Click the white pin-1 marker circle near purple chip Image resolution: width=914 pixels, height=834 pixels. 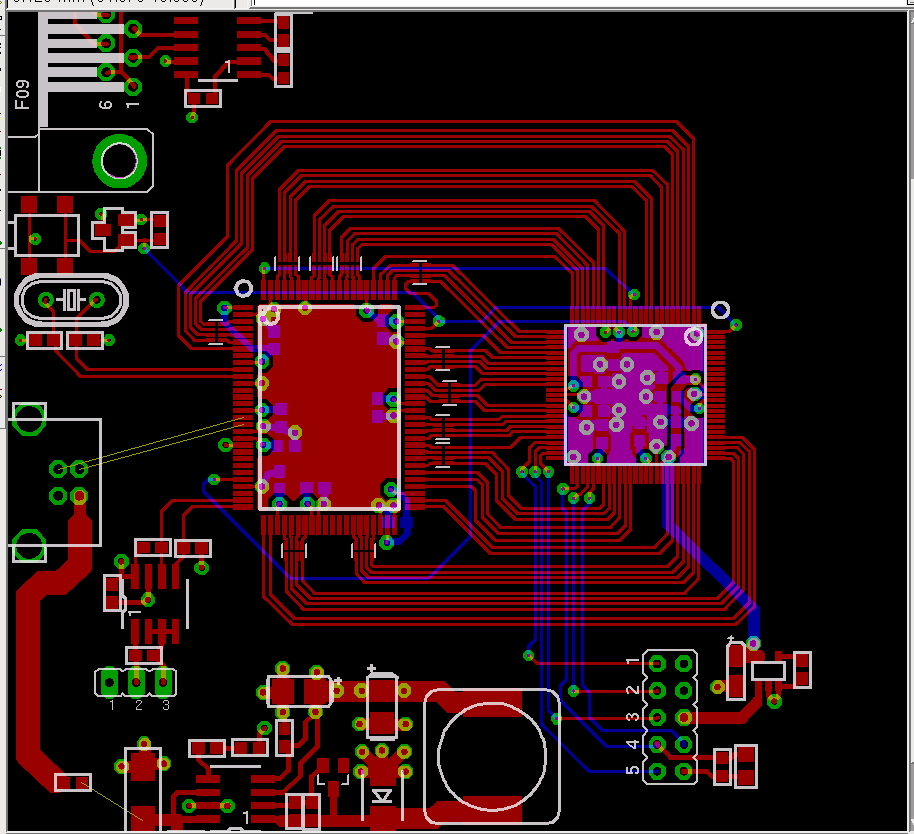(720, 309)
